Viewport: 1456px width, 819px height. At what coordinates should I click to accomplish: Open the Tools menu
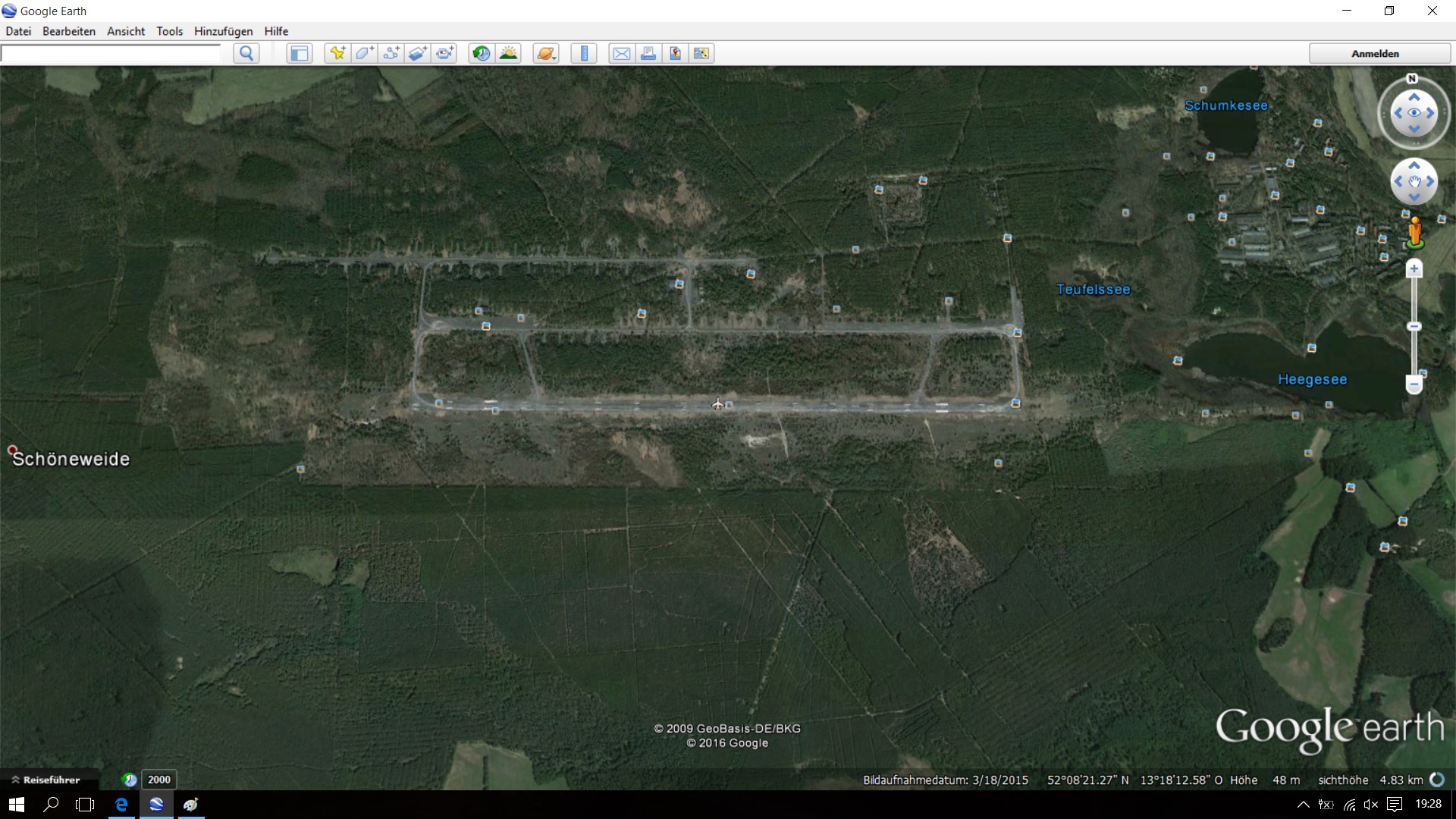coord(169,31)
